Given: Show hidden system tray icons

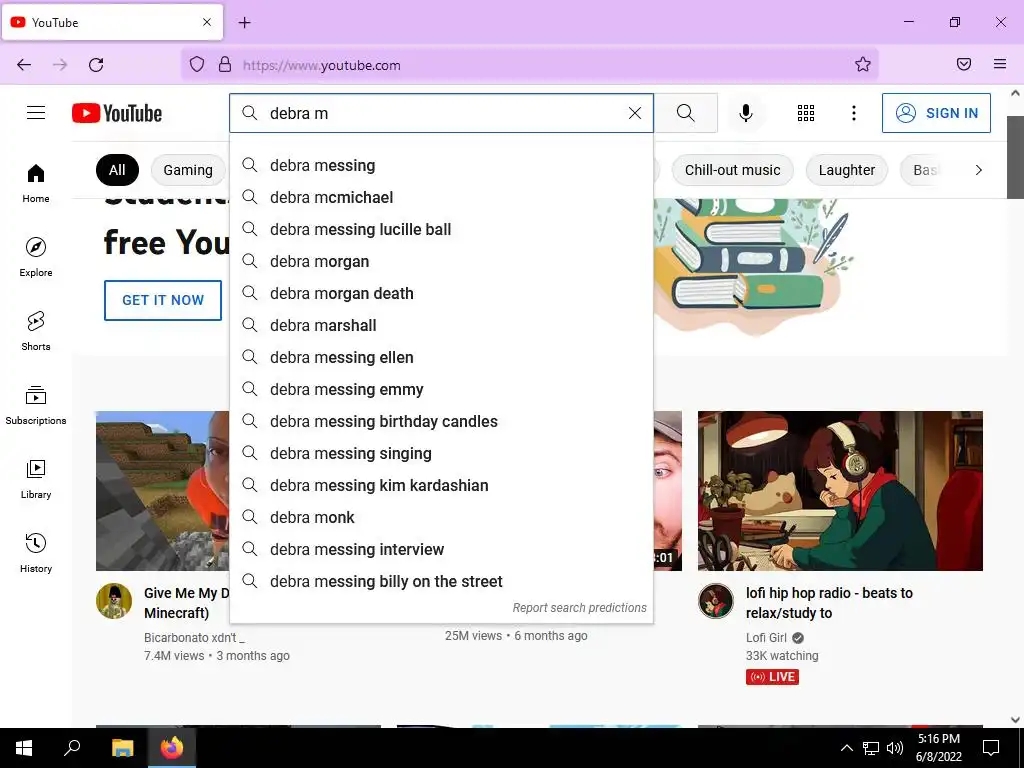Looking at the screenshot, I should click(x=846, y=748).
